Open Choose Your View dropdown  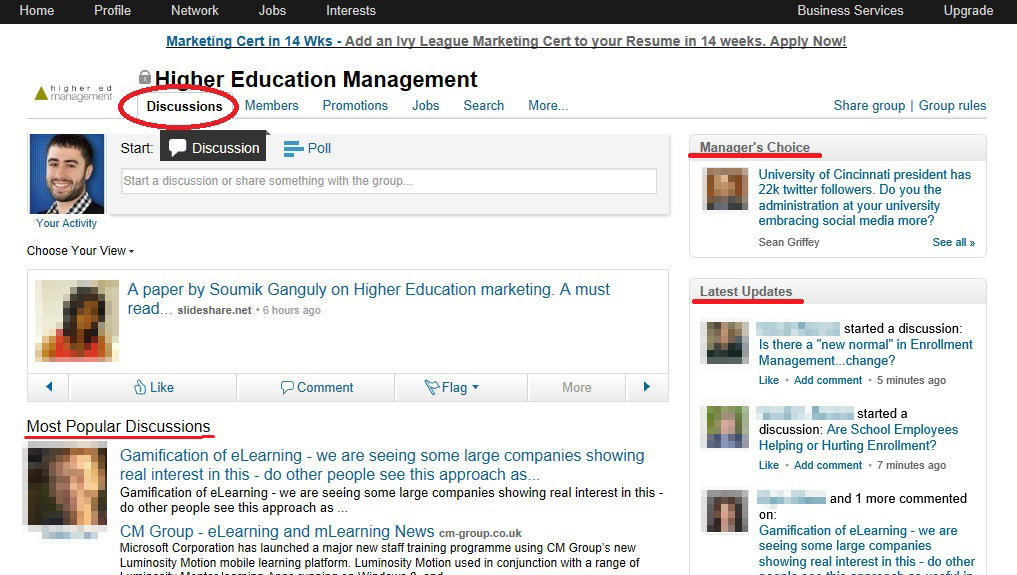point(80,251)
